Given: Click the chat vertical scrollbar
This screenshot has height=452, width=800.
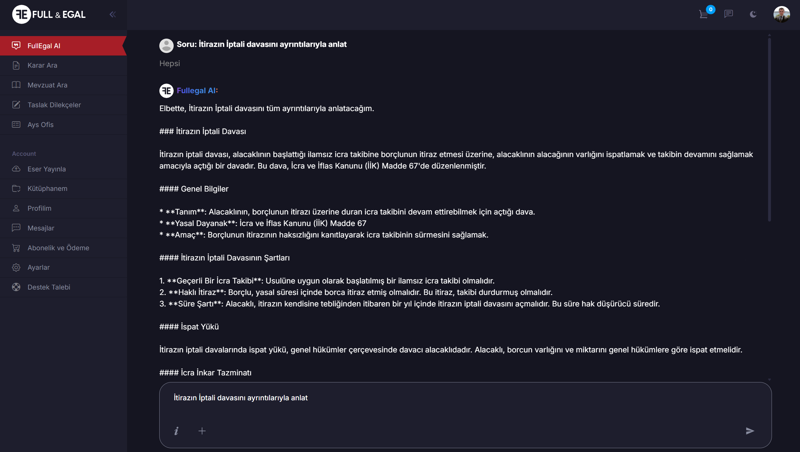Looking at the screenshot, I should tap(769, 130).
